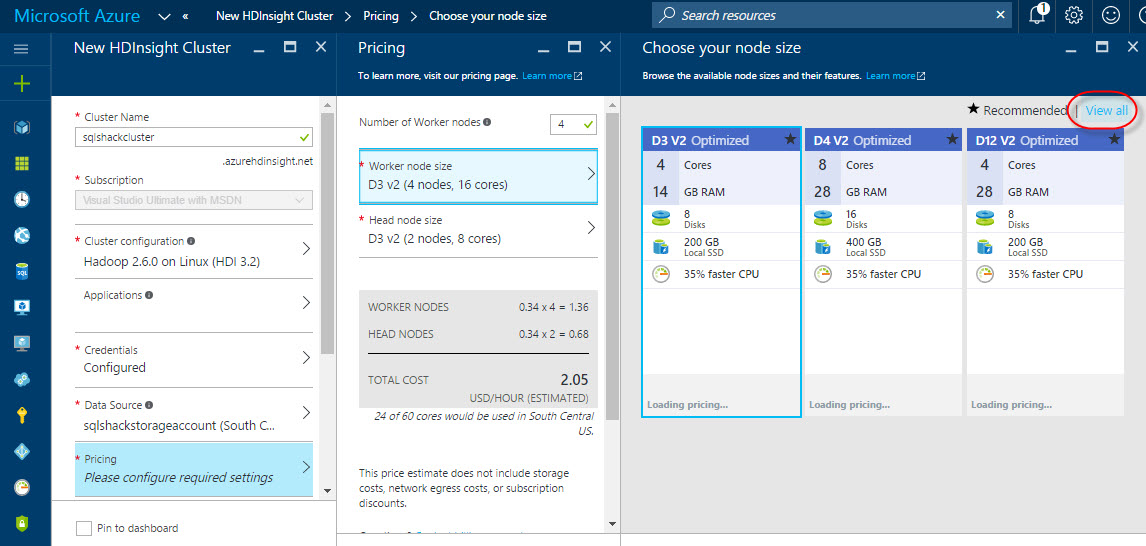This screenshot has height=546, width=1146.
Task: Expand the Applications section
Action: [x=194, y=305]
